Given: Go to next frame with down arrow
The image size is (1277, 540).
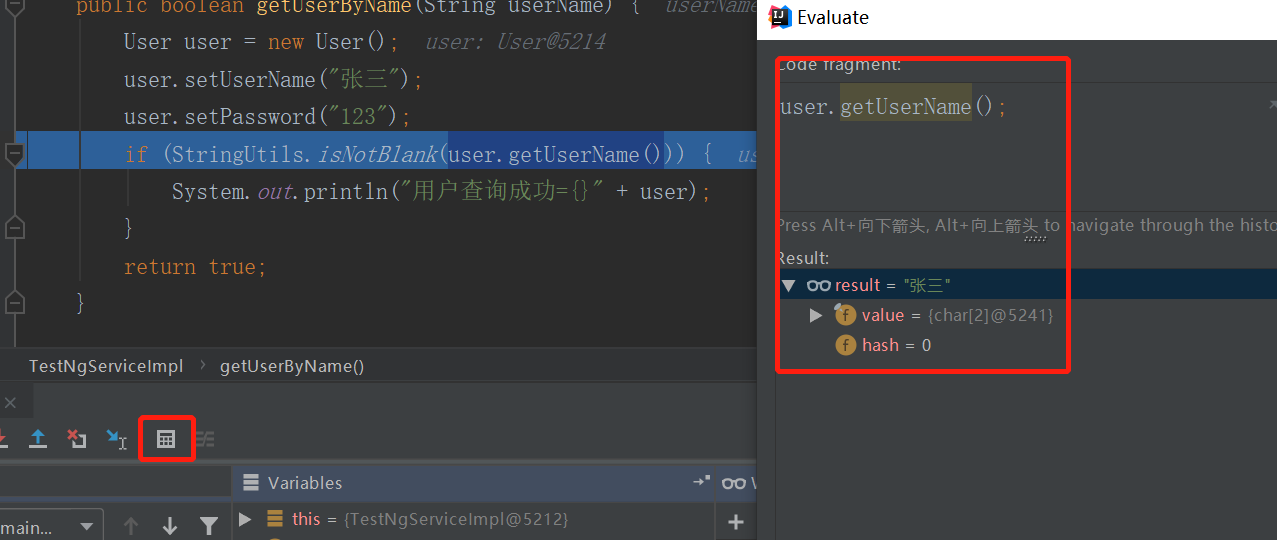Looking at the screenshot, I should pyautogui.click(x=169, y=525).
